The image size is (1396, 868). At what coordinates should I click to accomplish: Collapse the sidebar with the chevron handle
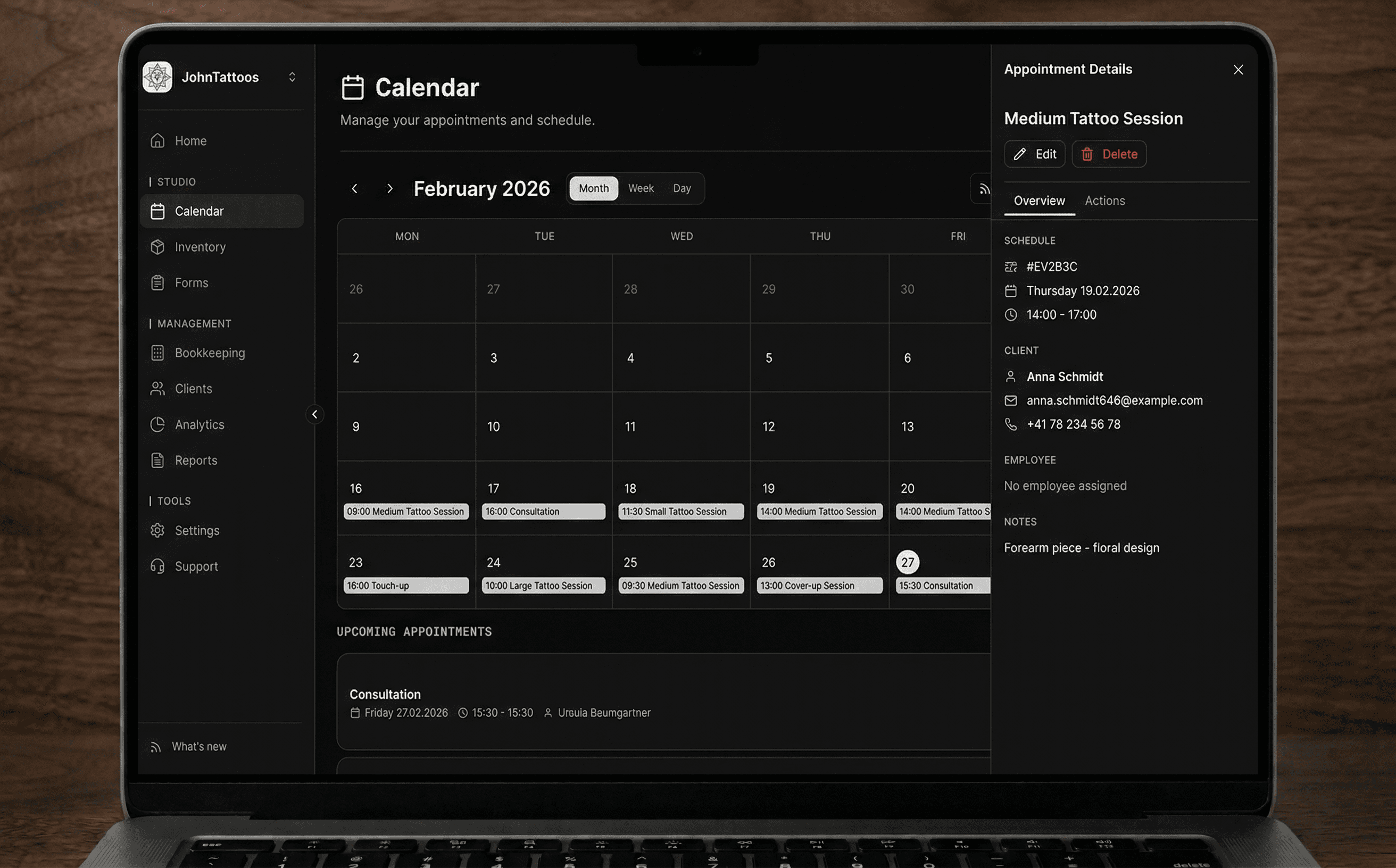(x=315, y=414)
